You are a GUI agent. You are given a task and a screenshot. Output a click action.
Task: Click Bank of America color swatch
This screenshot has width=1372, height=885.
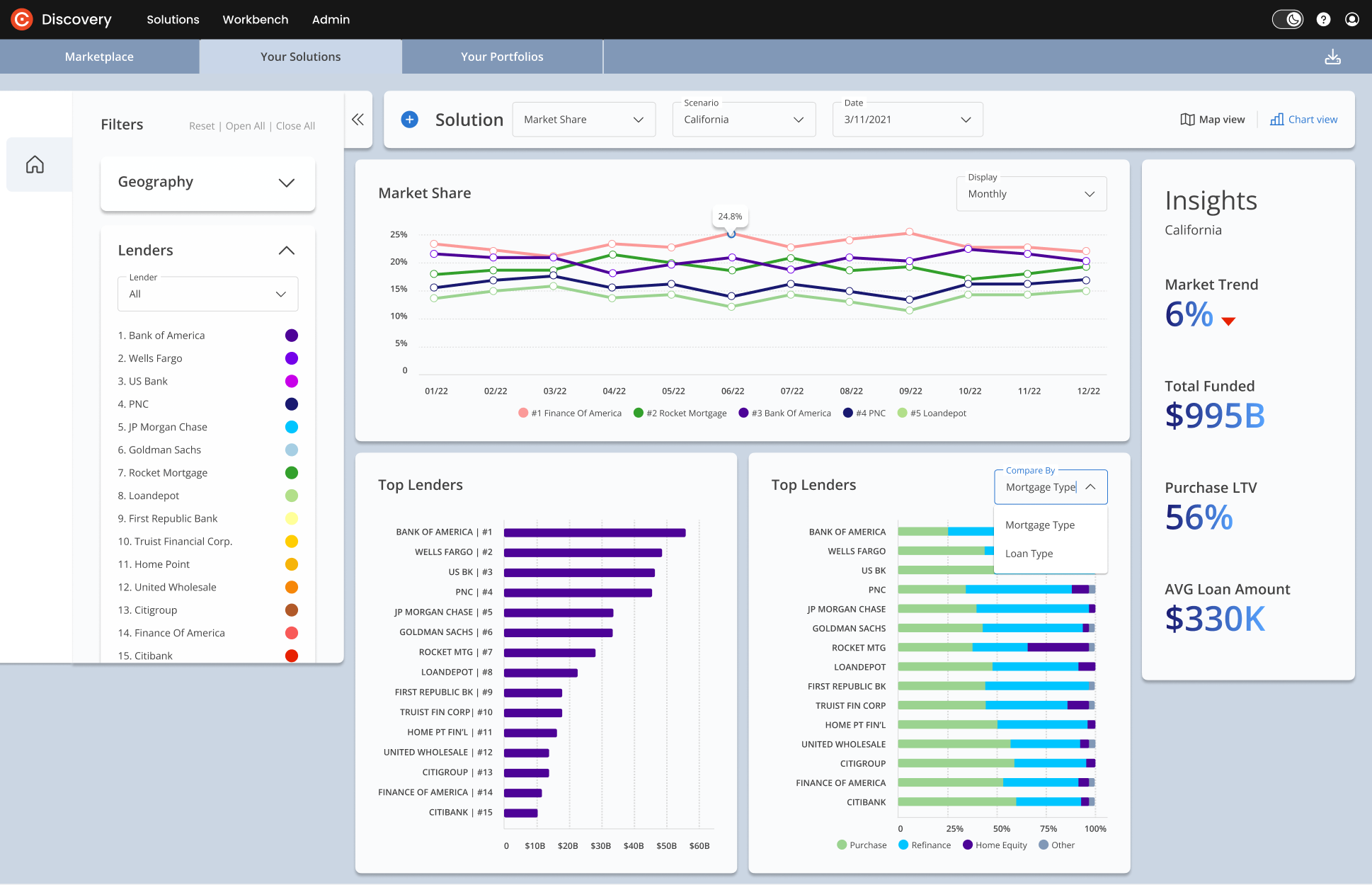[x=291, y=336]
